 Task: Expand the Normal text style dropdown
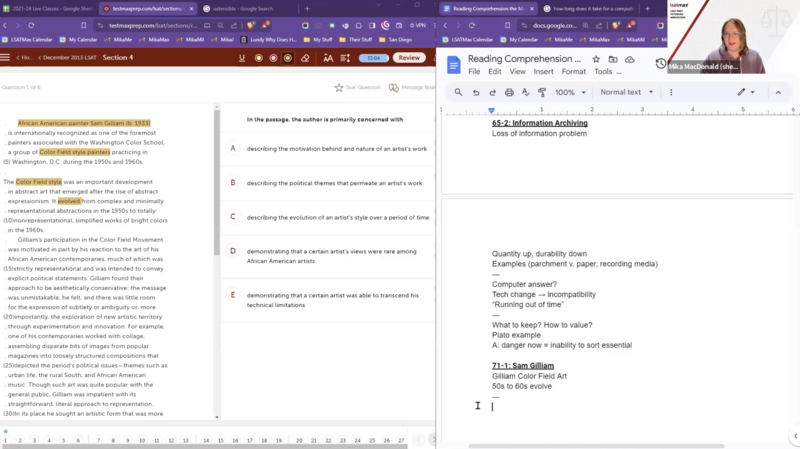(x=627, y=92)
